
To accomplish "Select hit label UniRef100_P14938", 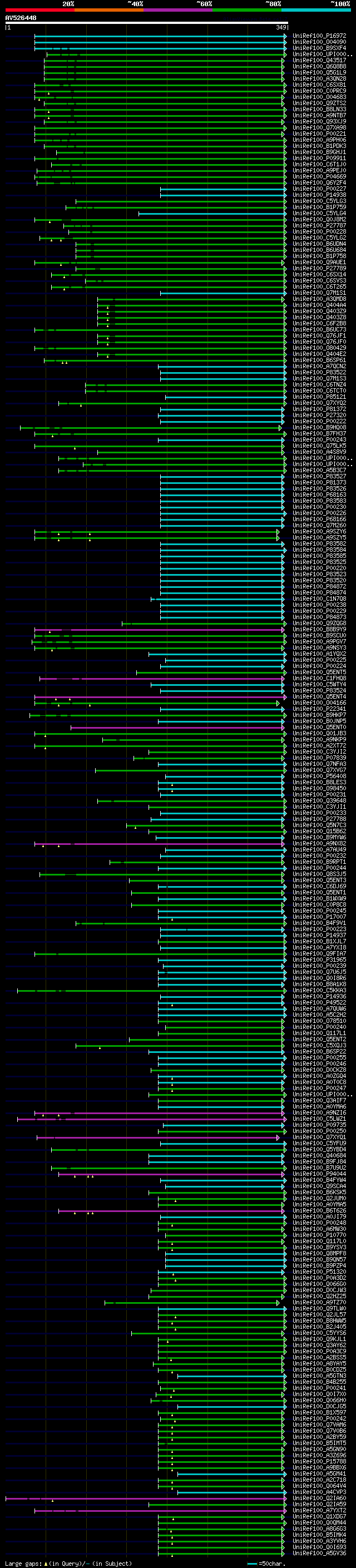I will (x=319, y=195).
